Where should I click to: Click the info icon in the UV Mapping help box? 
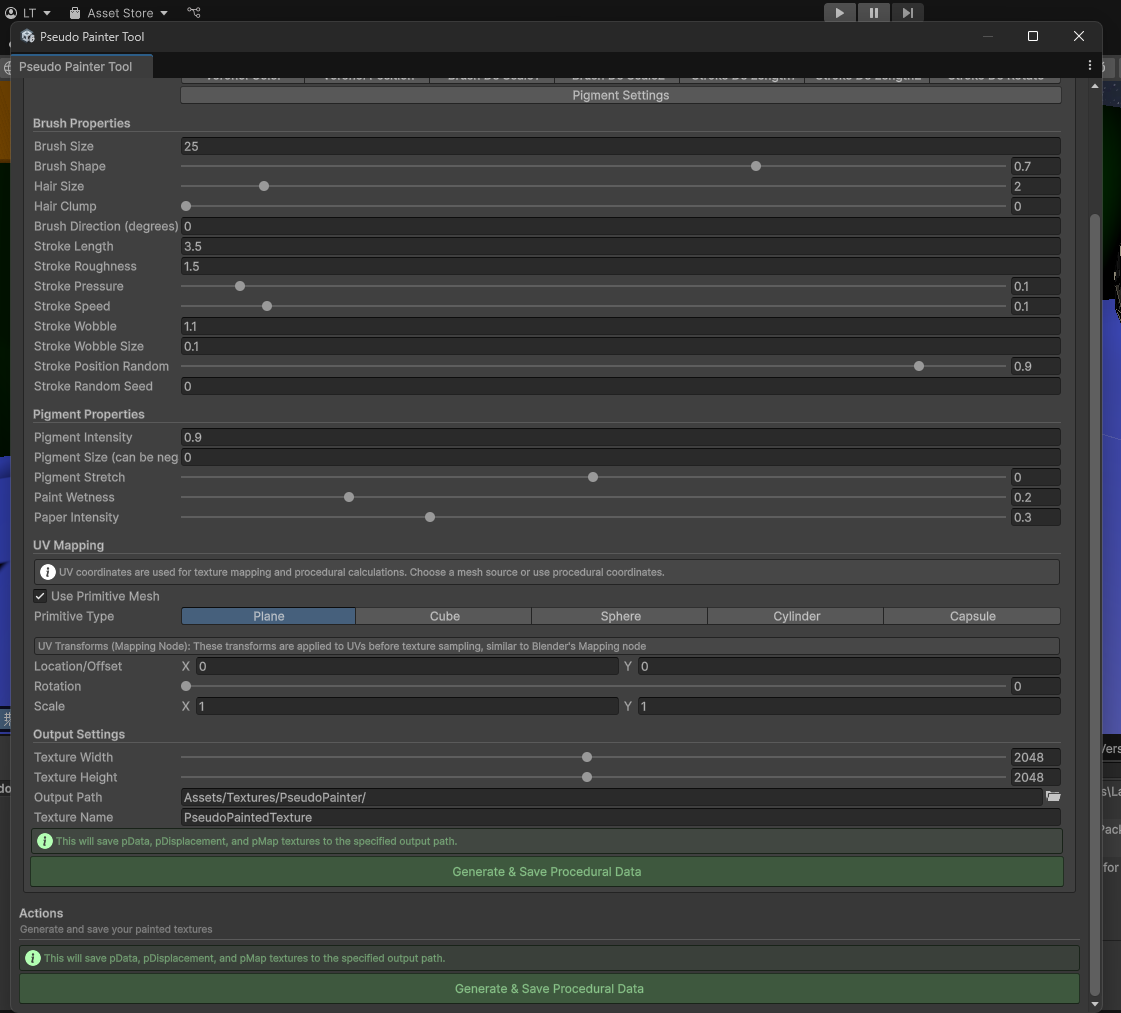(47, 572)
